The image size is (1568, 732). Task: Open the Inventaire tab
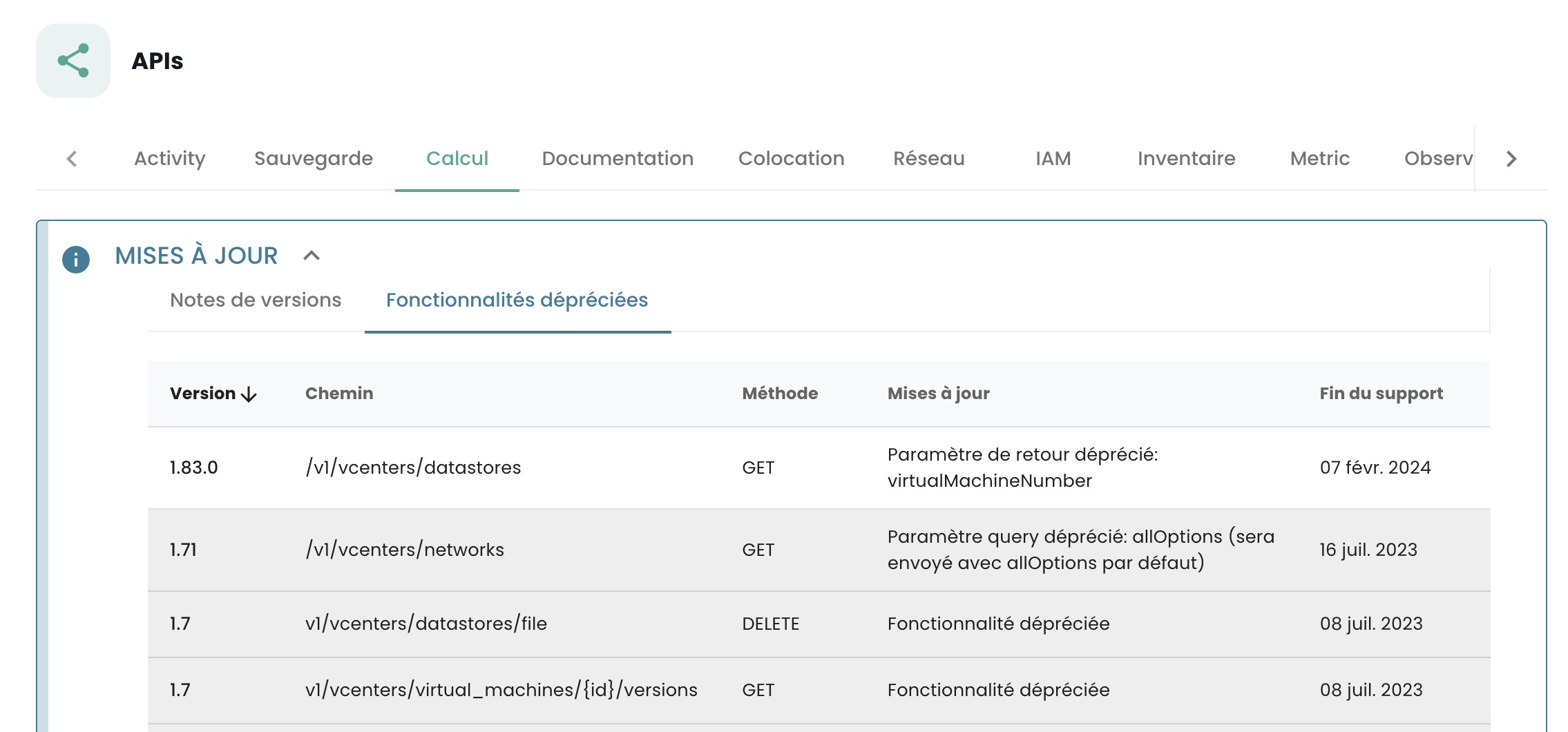[1187, 158]
